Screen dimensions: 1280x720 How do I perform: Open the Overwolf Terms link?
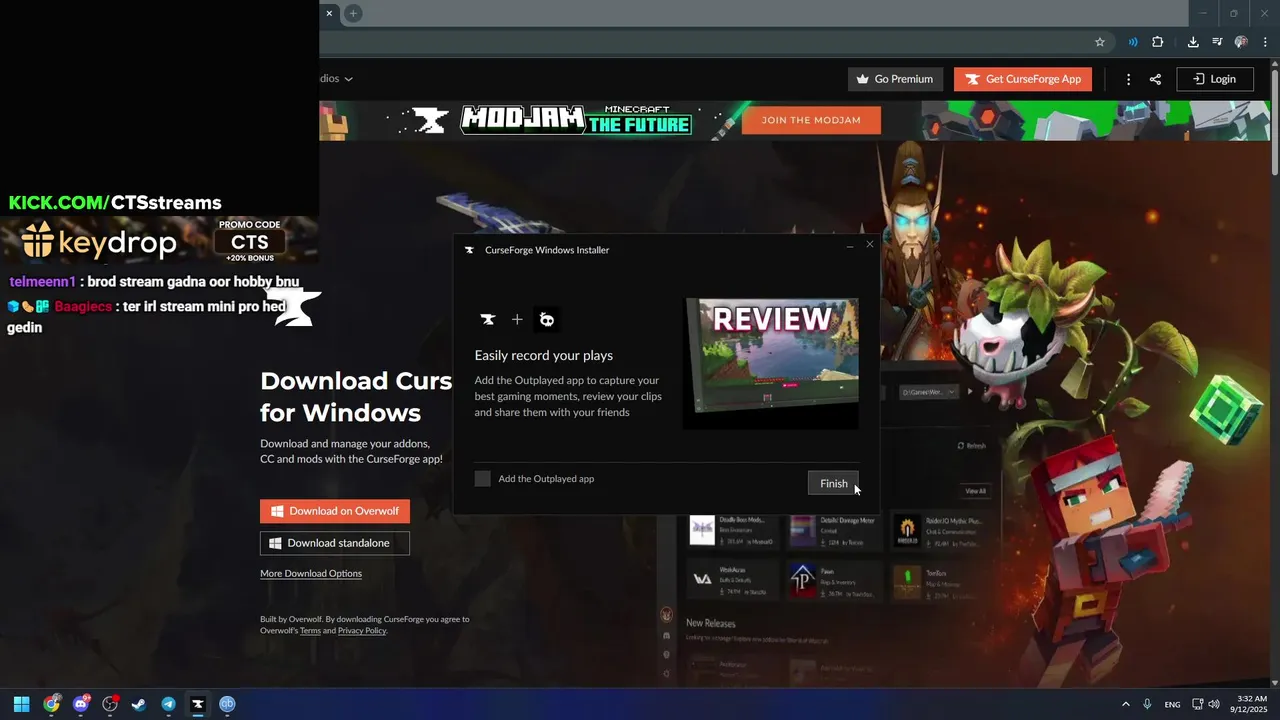310,631
